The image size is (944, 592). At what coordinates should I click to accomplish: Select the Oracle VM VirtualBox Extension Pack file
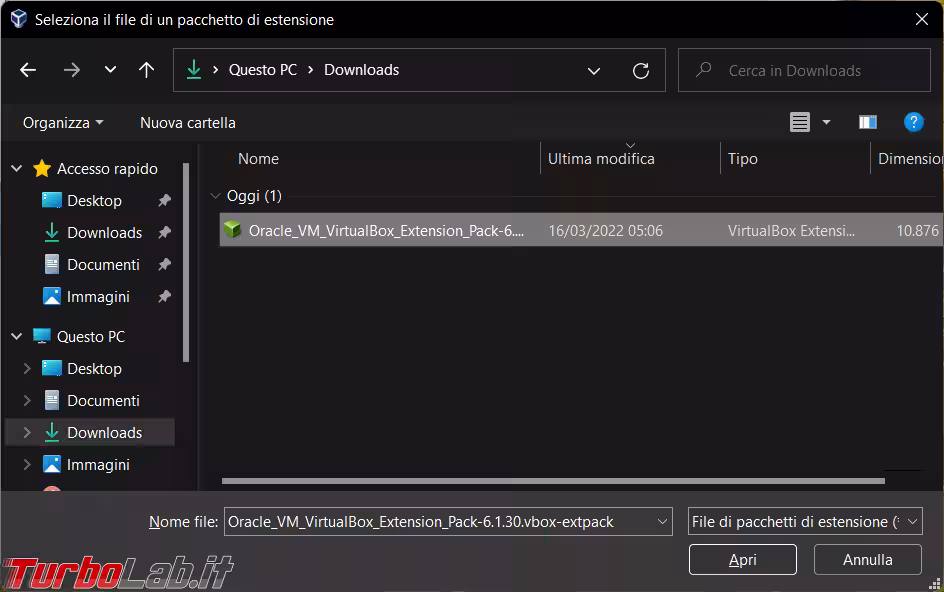(385, 231)
